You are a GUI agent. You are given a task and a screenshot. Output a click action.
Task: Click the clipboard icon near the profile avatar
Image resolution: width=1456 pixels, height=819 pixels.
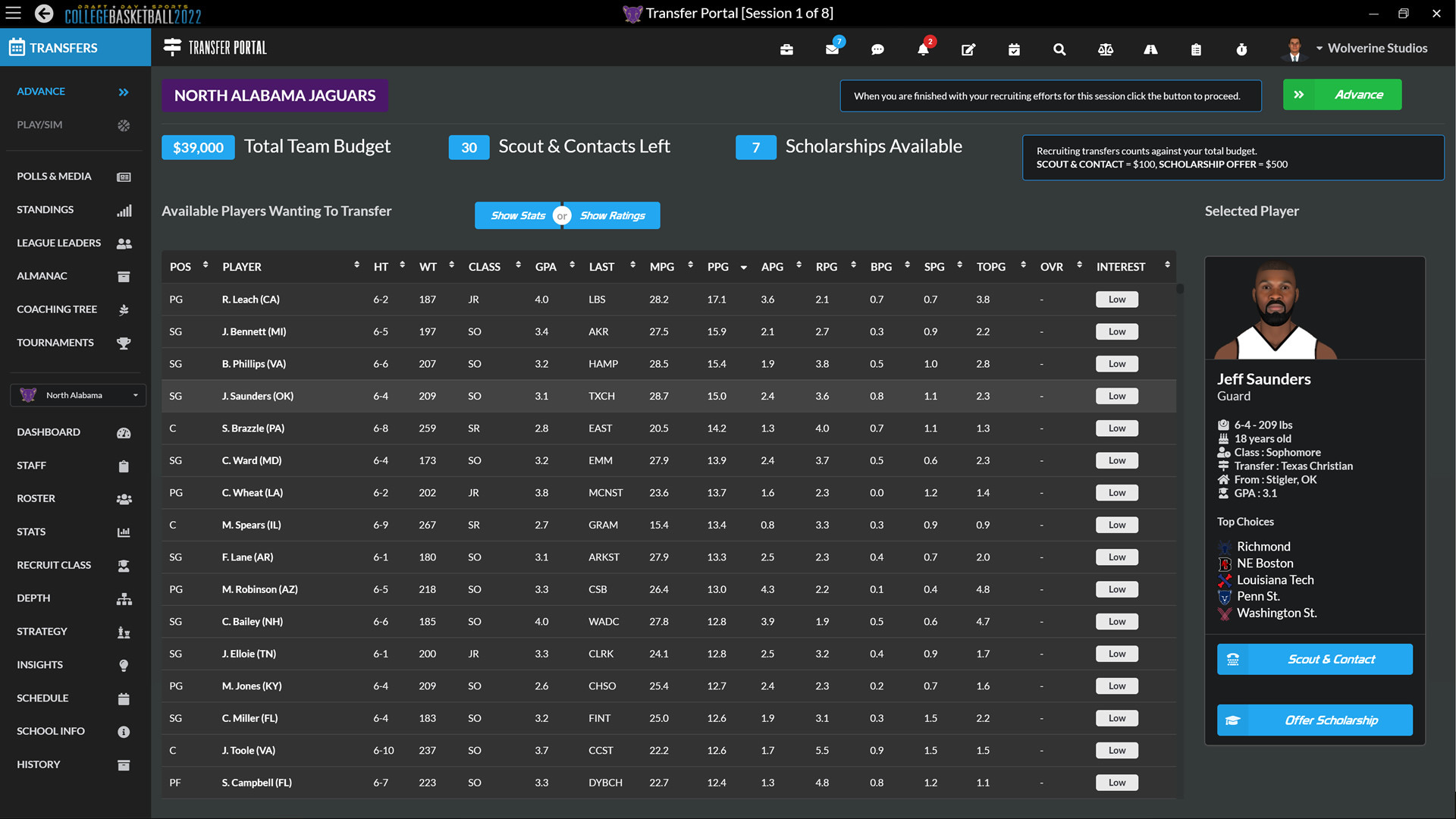click(x=1196, y=49)
